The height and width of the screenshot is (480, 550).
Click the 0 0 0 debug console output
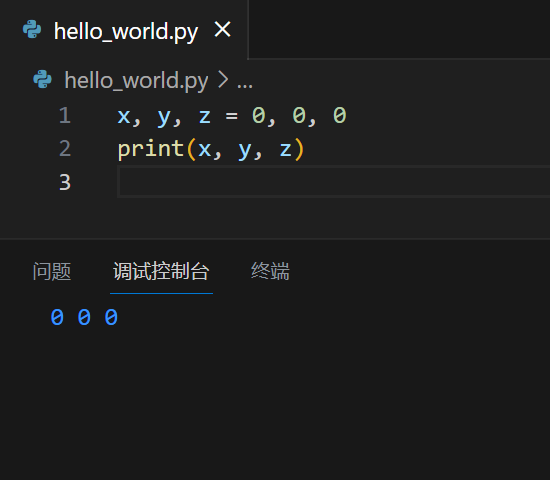coord(84,317)
